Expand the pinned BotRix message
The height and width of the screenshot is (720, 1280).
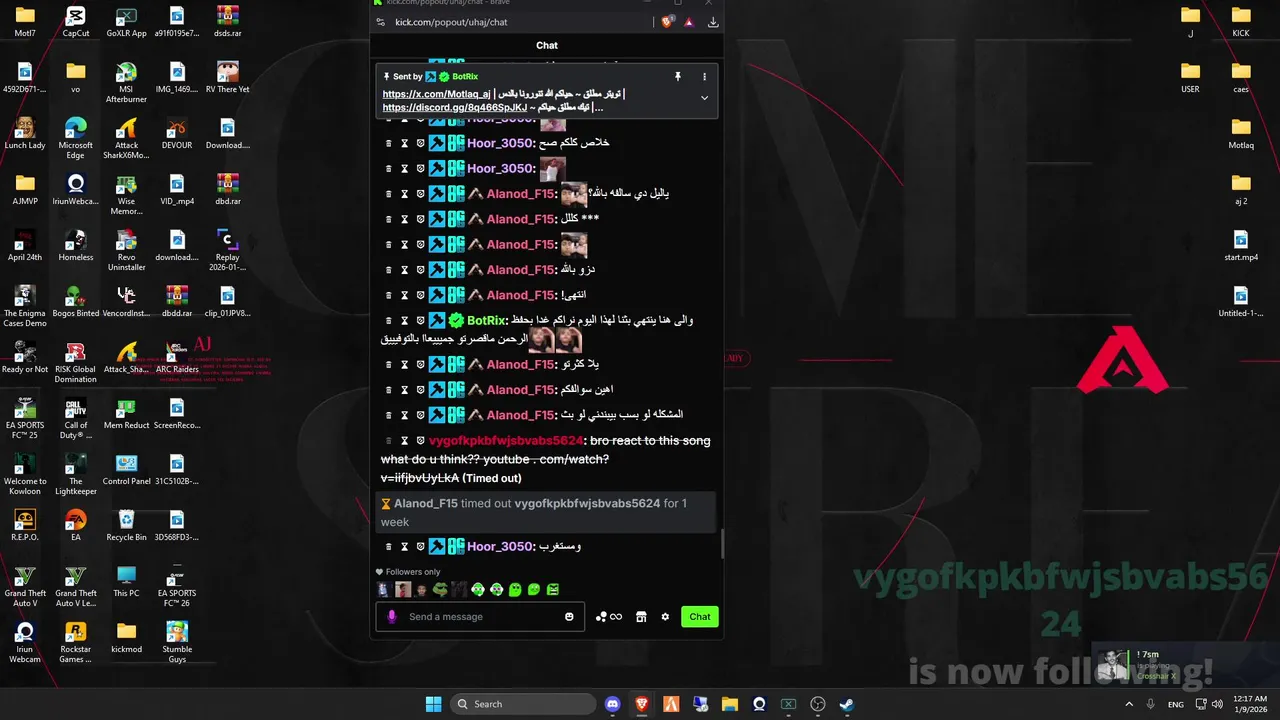704,98
